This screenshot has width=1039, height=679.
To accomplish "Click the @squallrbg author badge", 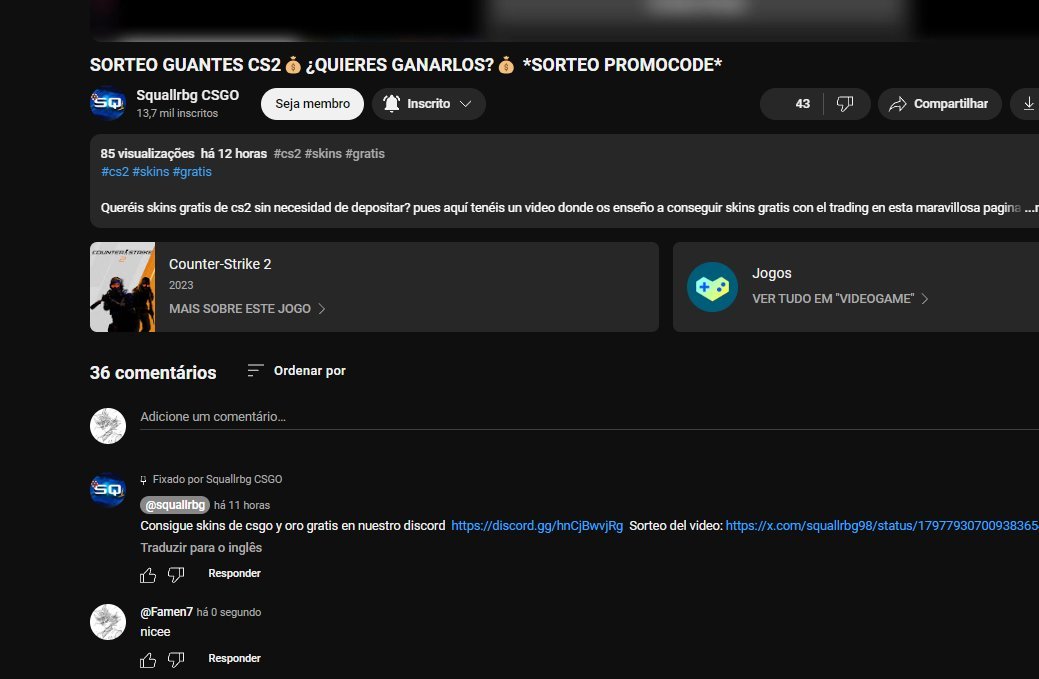I will pos(175,505).
